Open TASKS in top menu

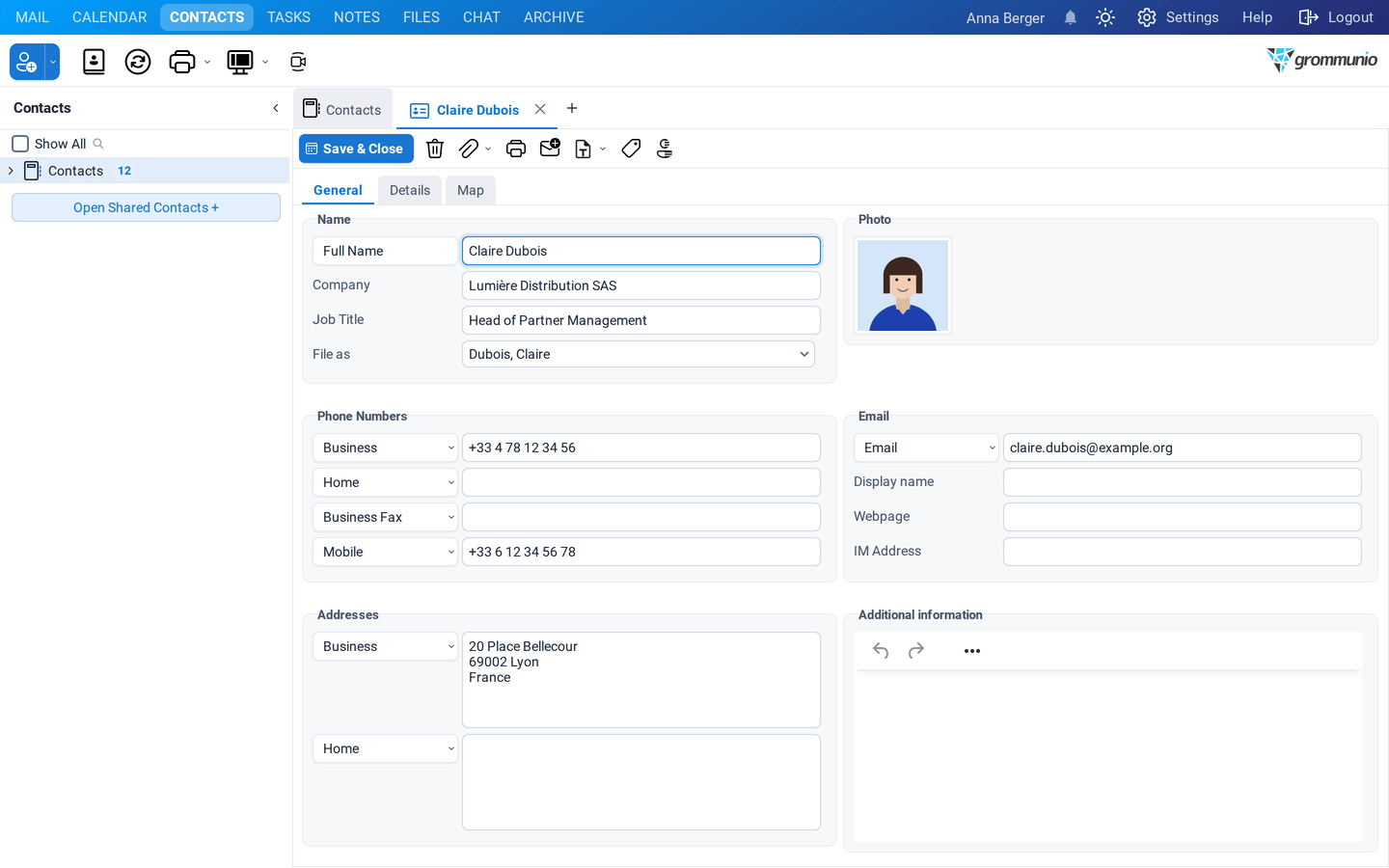pos(288,17)
